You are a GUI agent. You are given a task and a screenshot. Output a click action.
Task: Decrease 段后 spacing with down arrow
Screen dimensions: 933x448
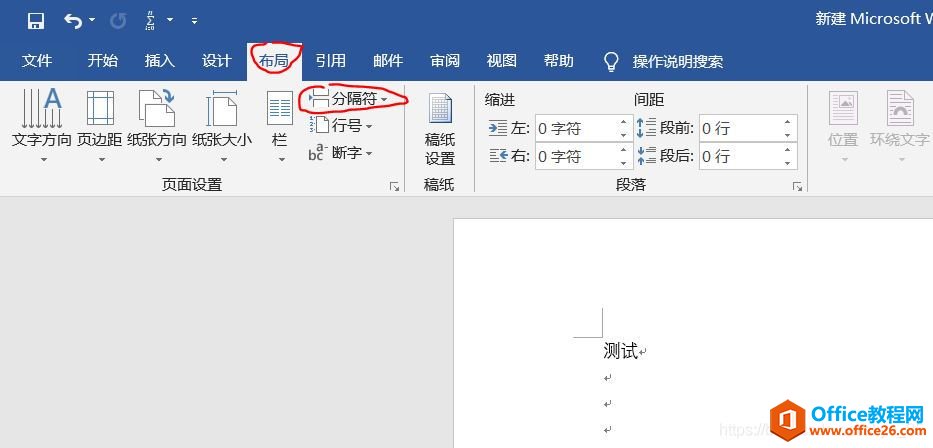tap(788, 163)
